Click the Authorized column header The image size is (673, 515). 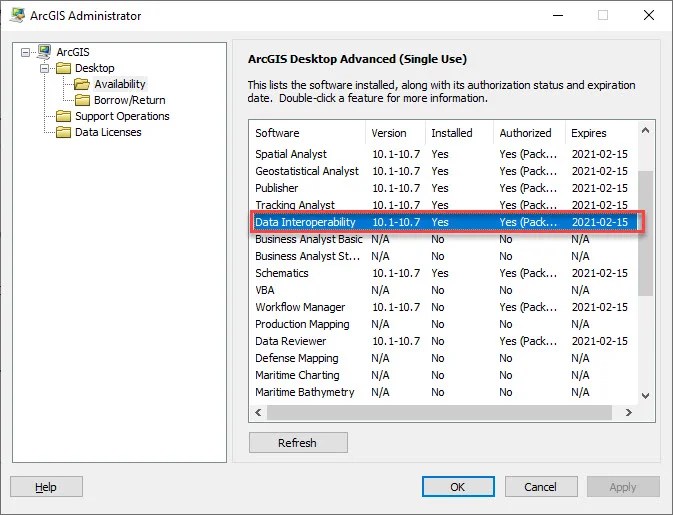point(529,133)
